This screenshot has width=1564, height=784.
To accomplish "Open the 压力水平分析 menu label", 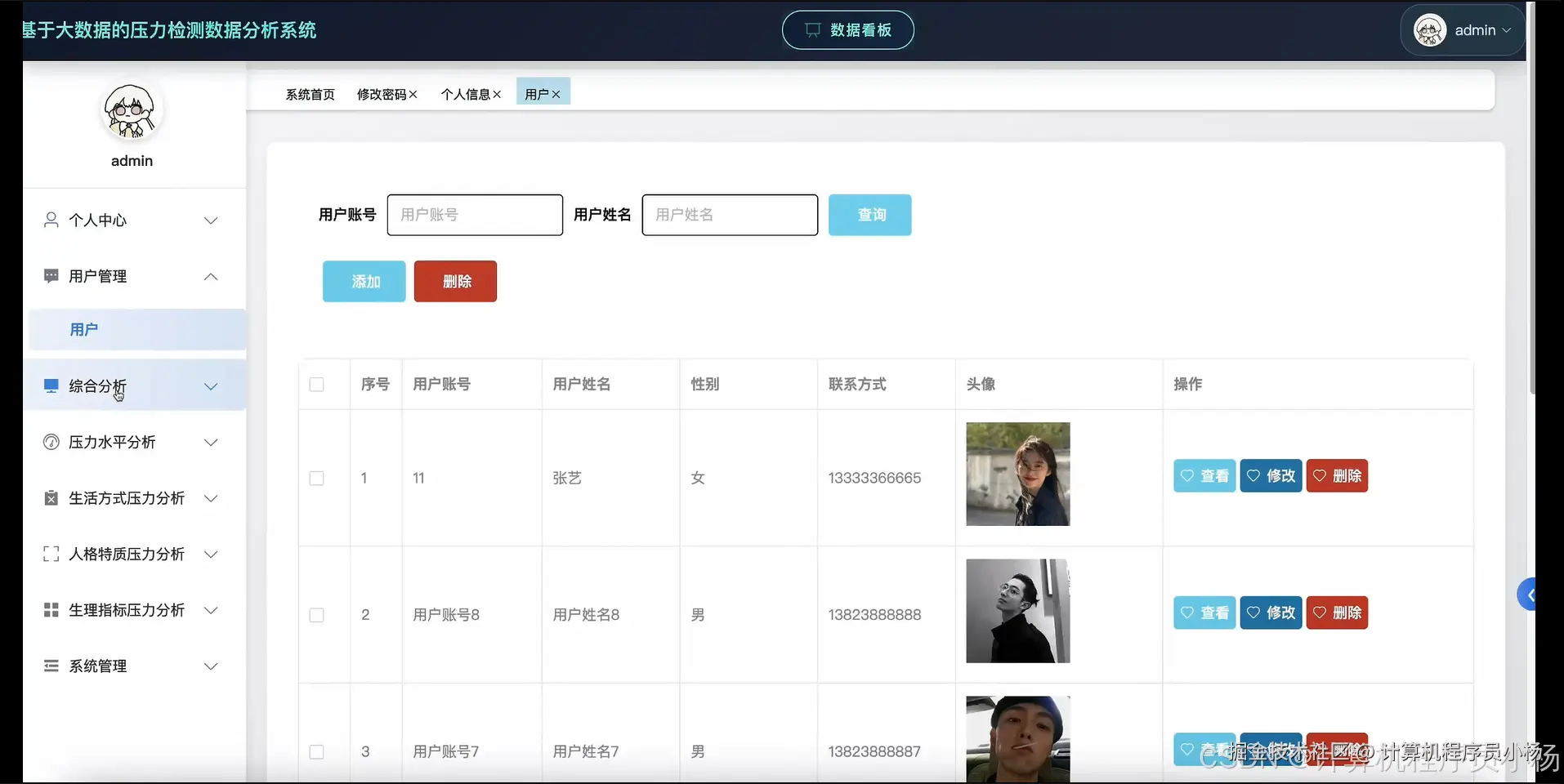I will pyautogui.click(x=112, y=442).
